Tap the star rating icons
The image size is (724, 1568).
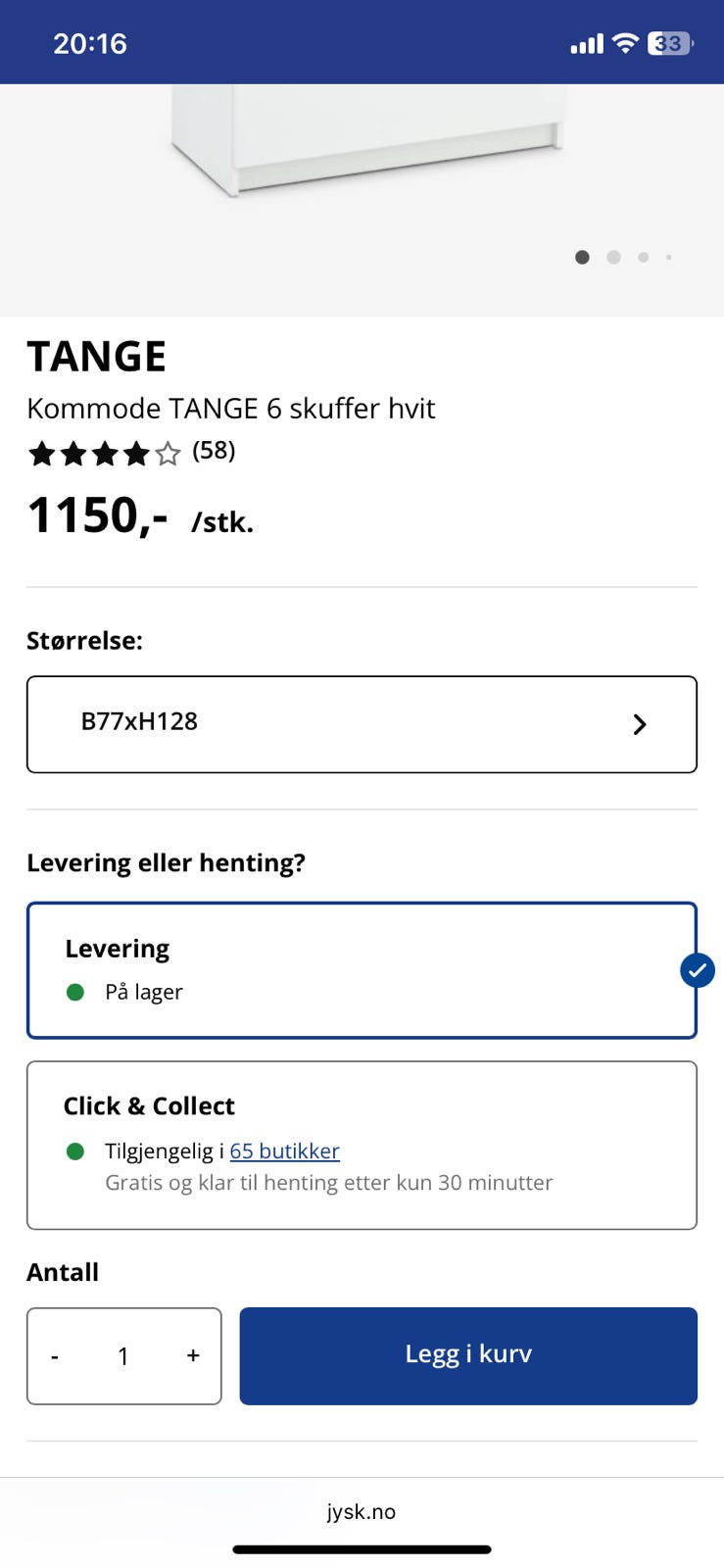(104, 454)
